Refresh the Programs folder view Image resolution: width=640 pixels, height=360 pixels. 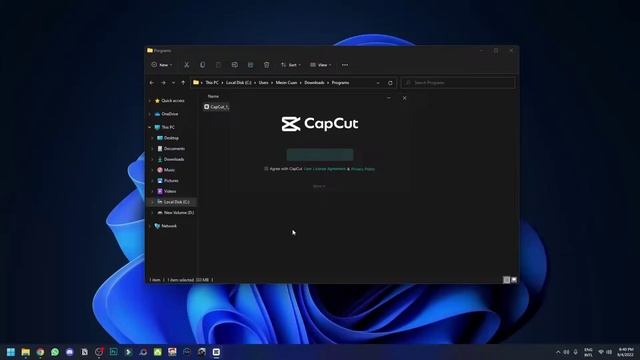tap(390, 83)
